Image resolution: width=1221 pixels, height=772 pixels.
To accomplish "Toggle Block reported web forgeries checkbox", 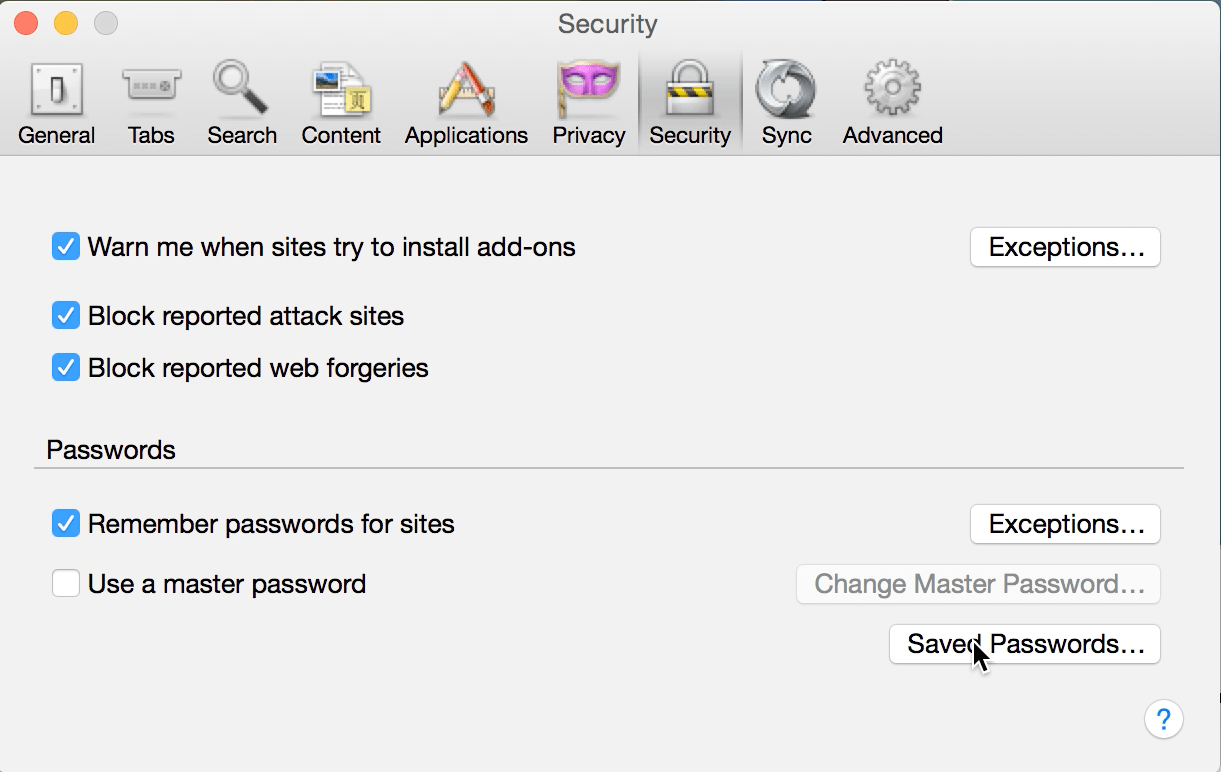I will 66,368.
